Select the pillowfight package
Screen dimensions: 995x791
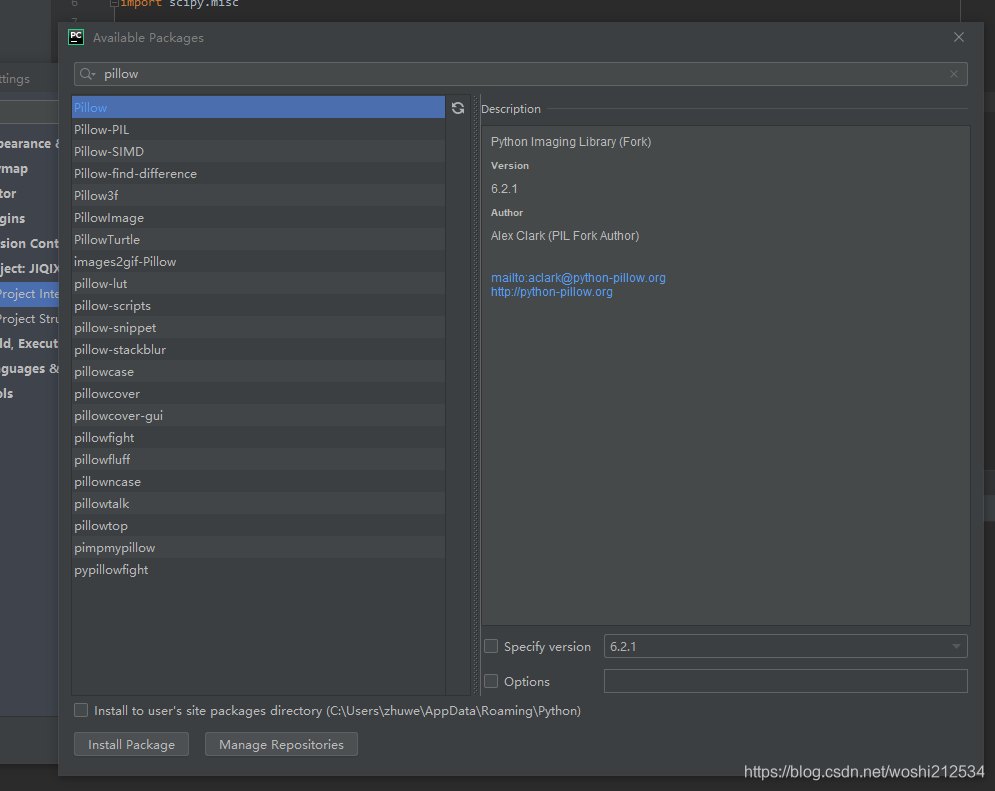click(x=258, y=437)
